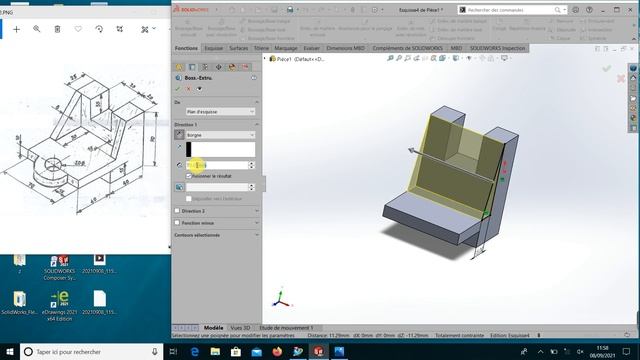Enable the Fonction mince checkbox

tap(177, 223)
